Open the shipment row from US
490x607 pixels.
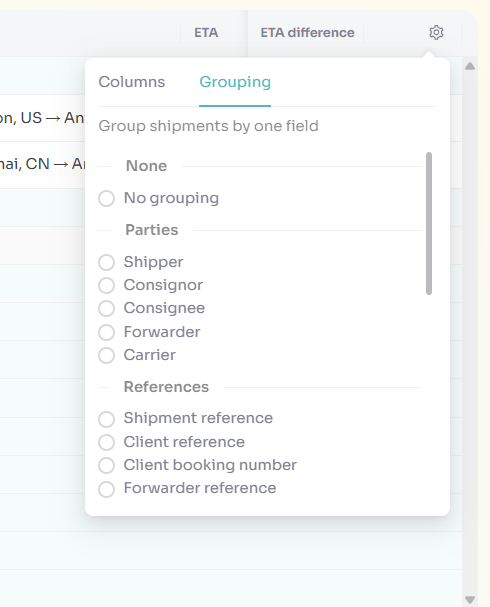[43, 118]
